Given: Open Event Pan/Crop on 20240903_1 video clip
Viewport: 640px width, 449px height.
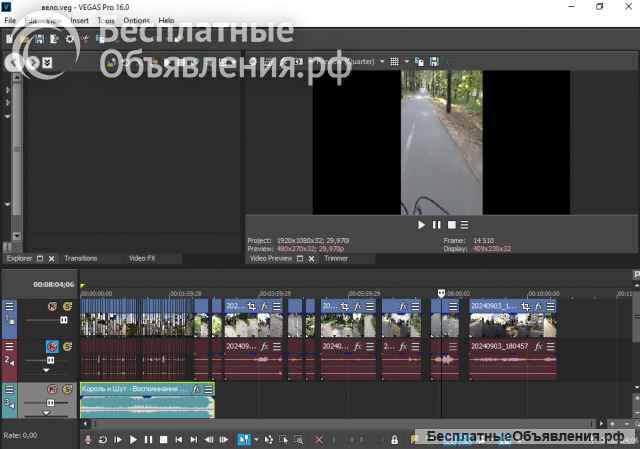Looking at the screenshot, I should pos(525,306).
